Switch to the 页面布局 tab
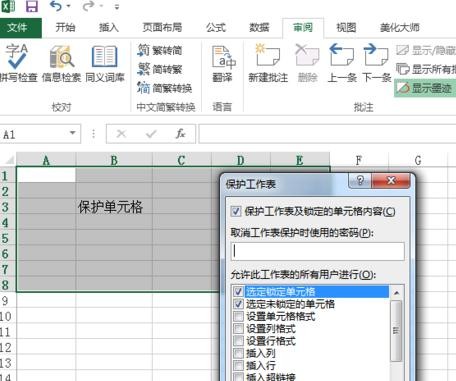Image resolution: width=456 pixels, height=381 pixels. 162,27
